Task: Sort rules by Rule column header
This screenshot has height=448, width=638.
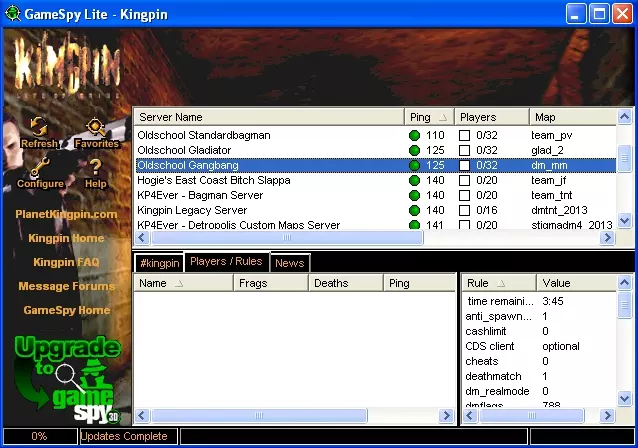Action: [x=499, y=283]
